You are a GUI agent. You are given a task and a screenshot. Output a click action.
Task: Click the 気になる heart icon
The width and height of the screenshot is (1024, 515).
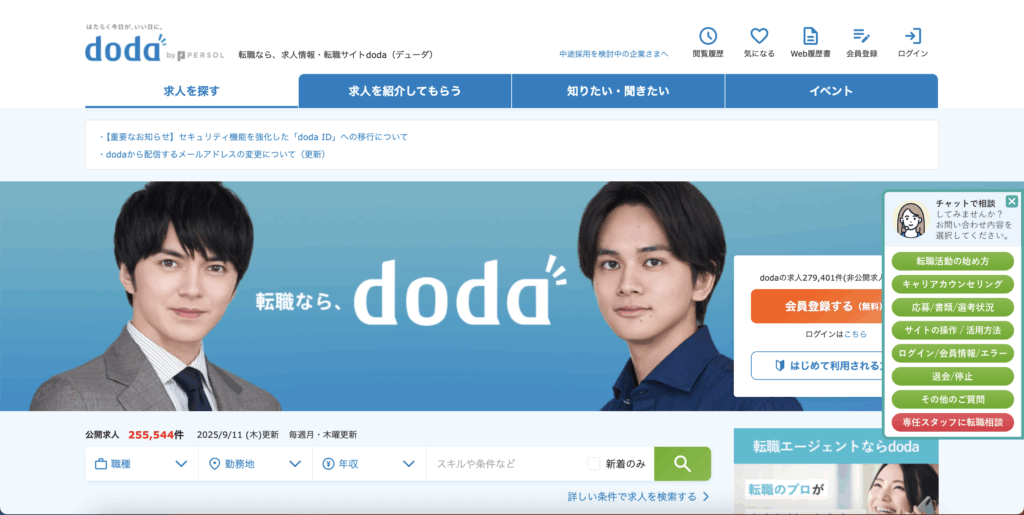[x=759, y=36]
